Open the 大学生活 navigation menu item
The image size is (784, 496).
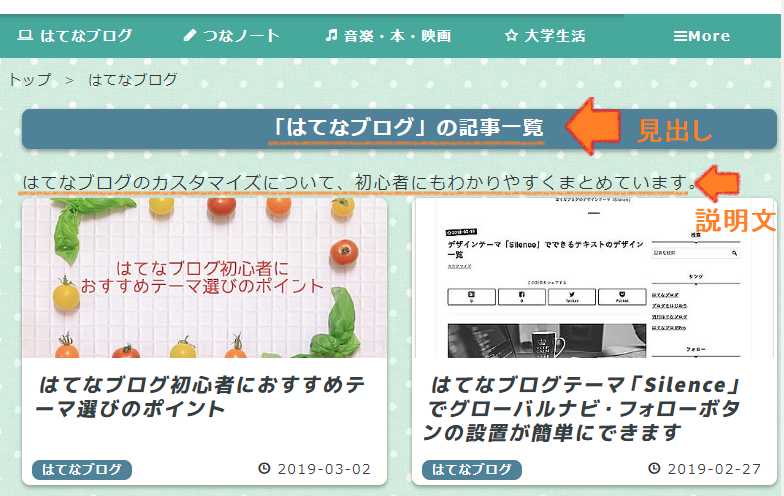coord(545,36)
